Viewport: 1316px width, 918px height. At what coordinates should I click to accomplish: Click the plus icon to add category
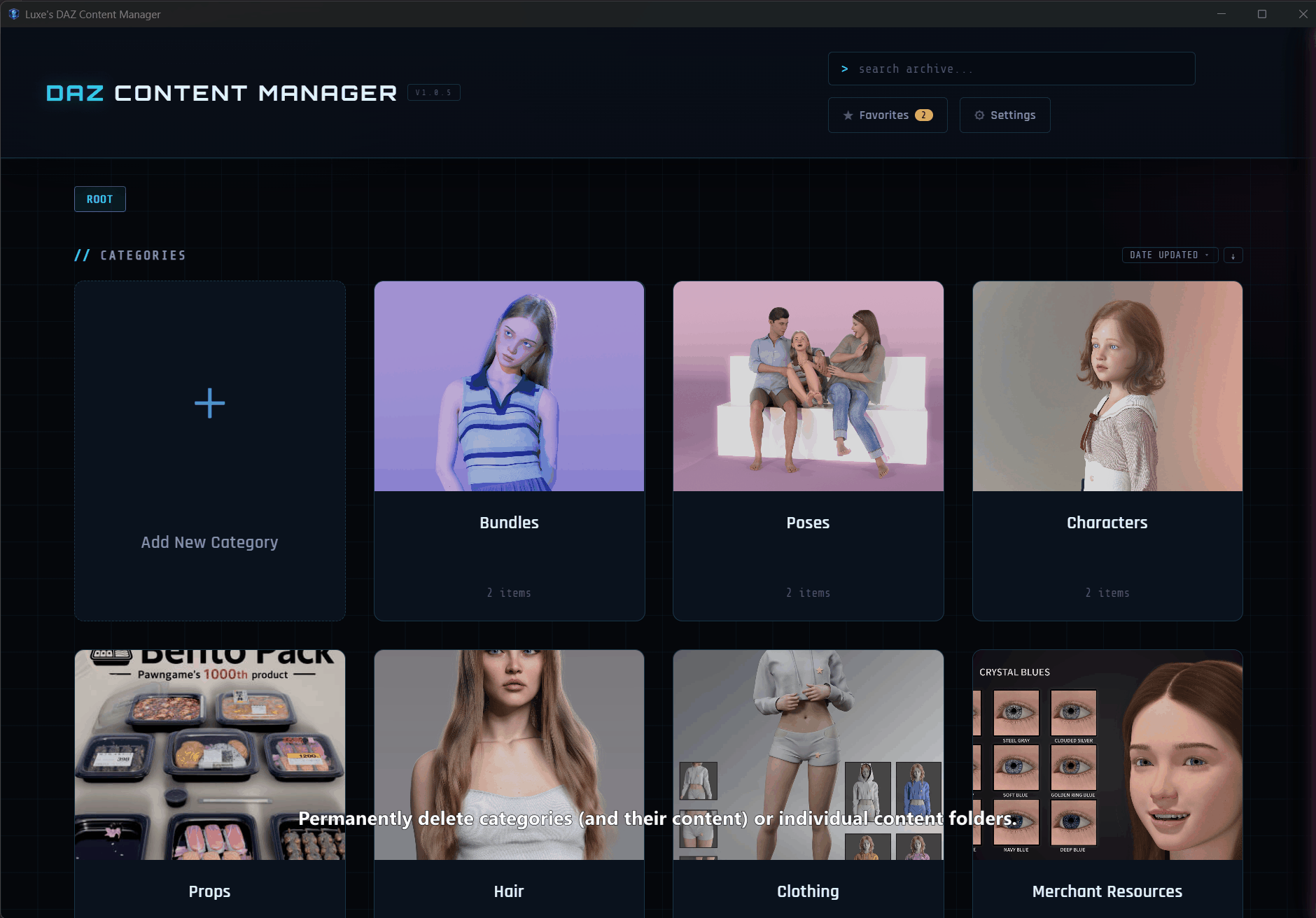click(x=209, y=403)
